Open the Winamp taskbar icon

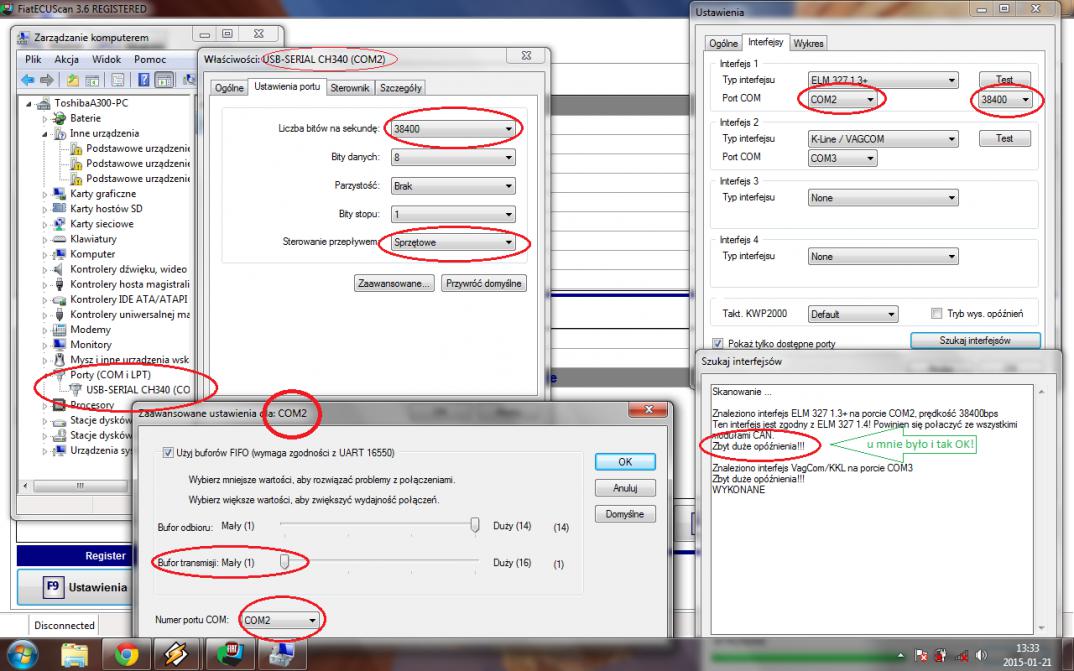176,655
